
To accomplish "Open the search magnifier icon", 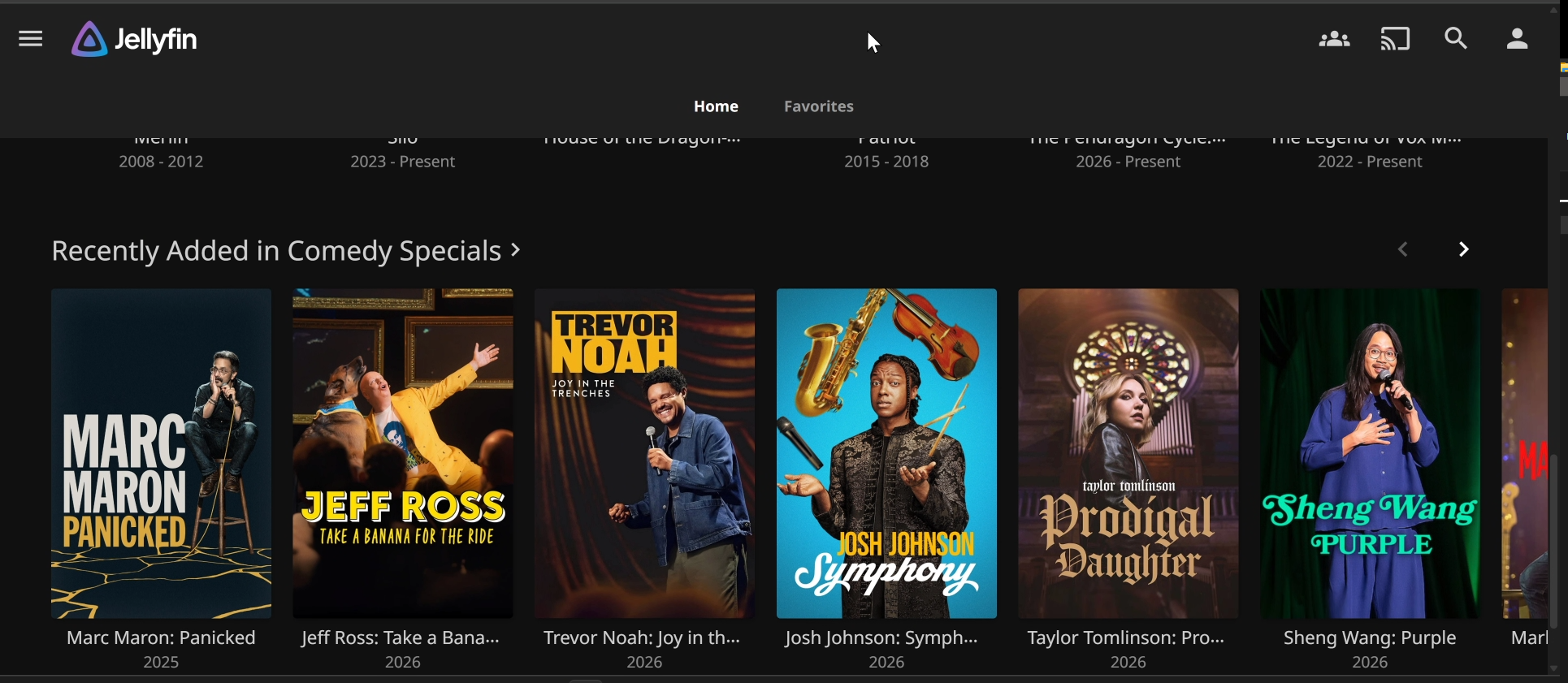I will 1456,39.
